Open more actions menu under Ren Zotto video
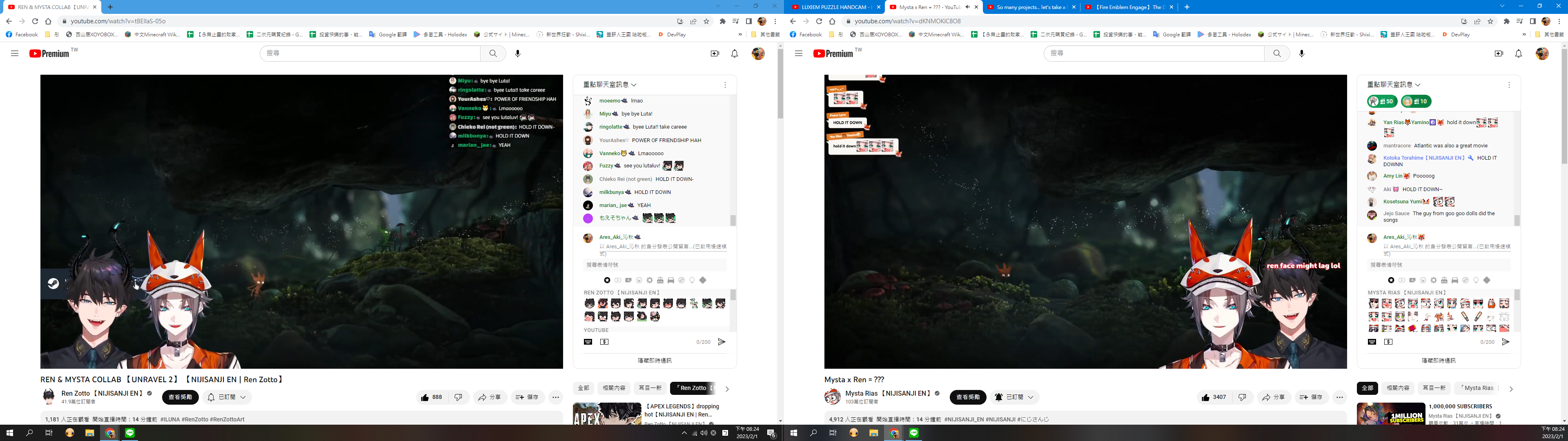1568x441 pixels. [556, 397]
